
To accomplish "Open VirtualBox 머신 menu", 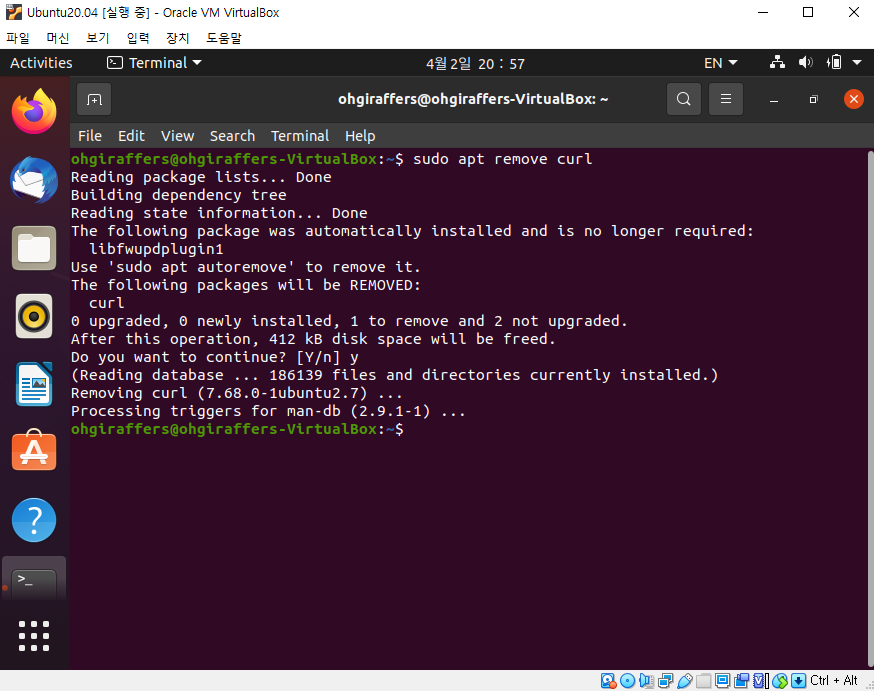I will [58, 37].
